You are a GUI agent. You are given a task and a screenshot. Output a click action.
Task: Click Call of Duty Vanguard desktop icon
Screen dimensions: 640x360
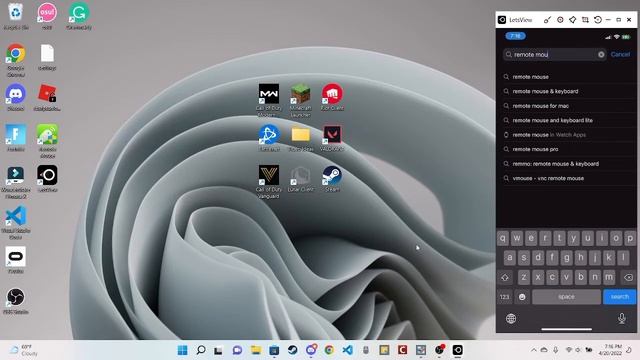click(x=269, y=182)
